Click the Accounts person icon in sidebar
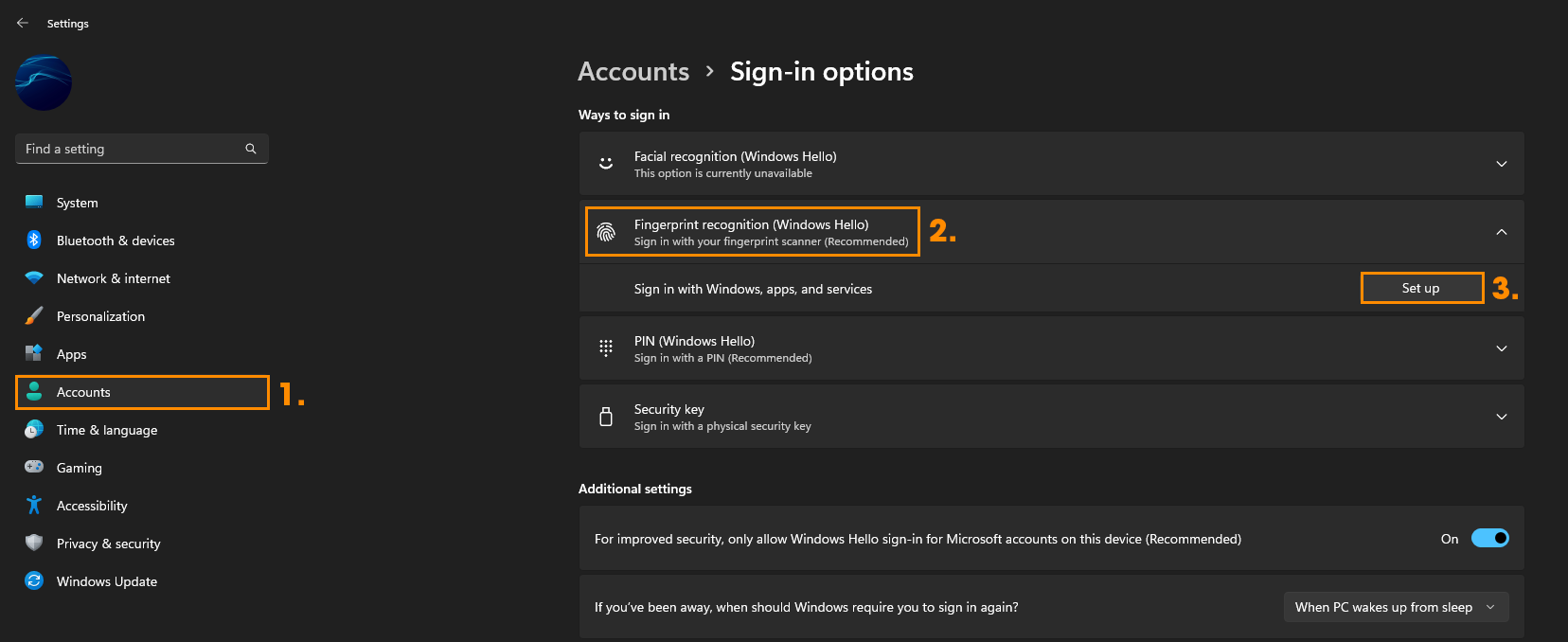 tap(34, 391)
